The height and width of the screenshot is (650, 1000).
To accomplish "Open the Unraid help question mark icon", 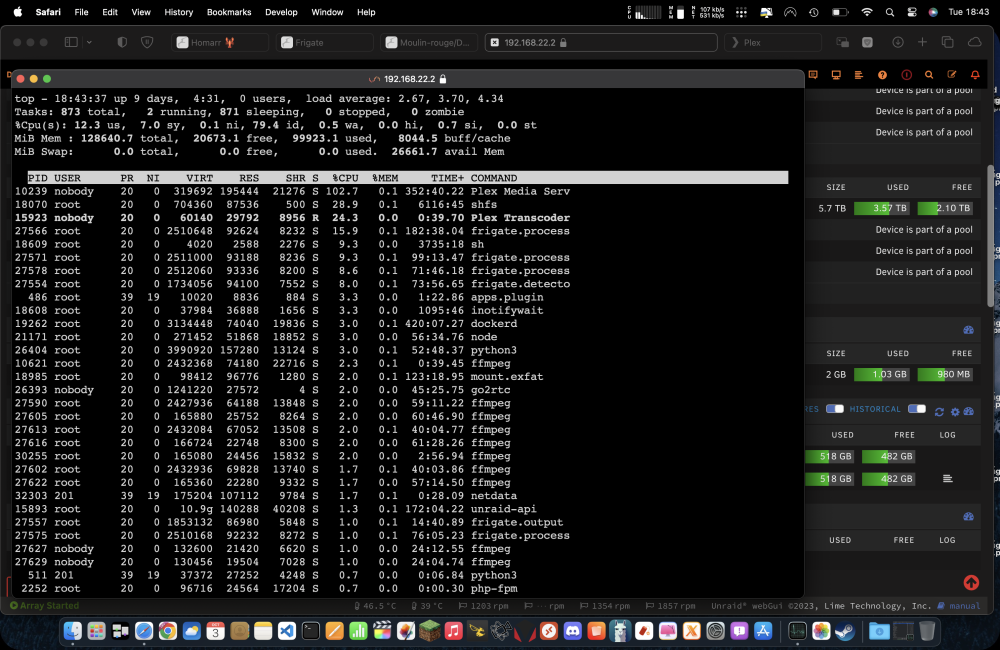I will 882,75.
